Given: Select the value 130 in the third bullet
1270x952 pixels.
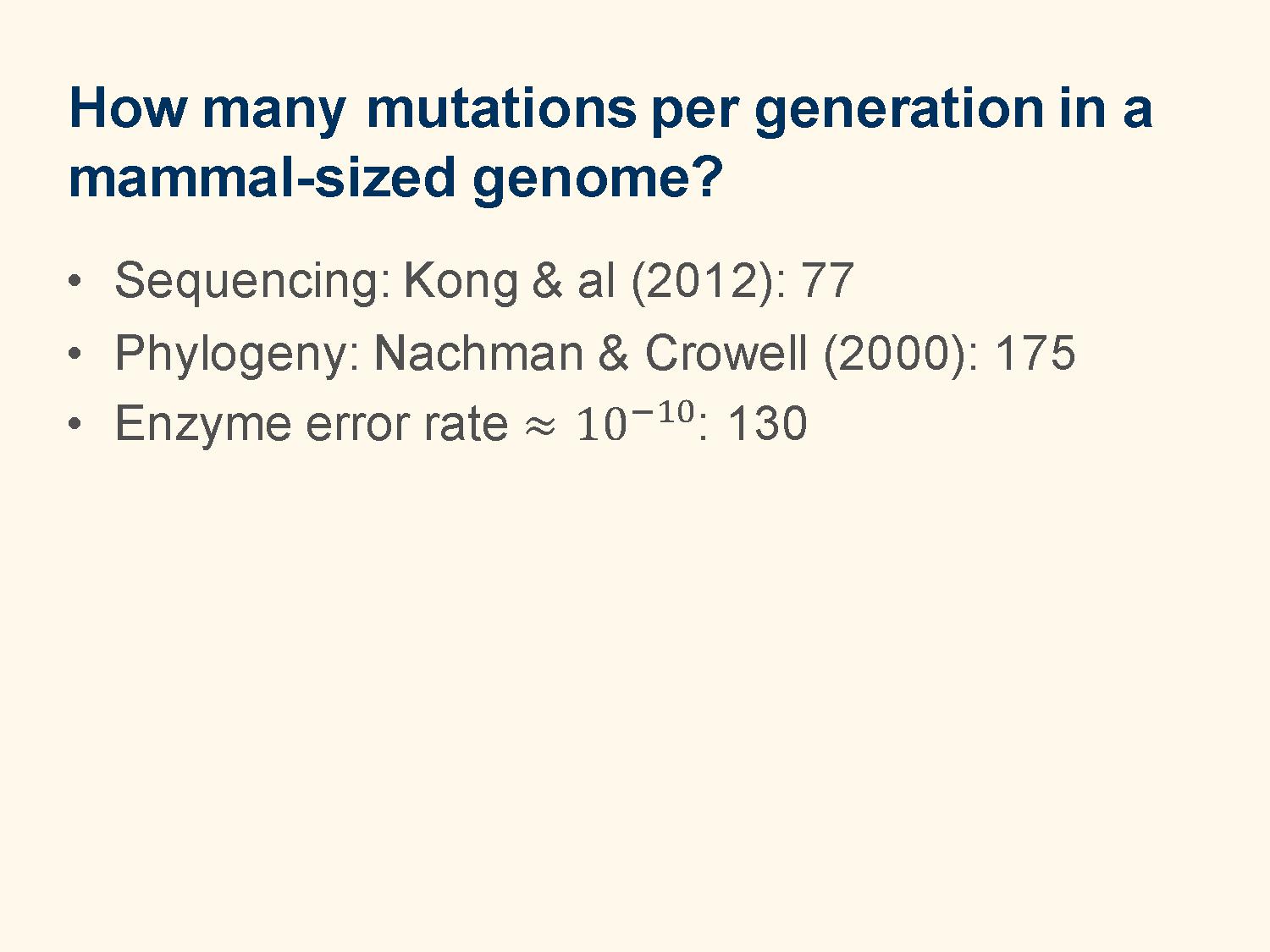Looking at the screenshot, I should (767, 424).
